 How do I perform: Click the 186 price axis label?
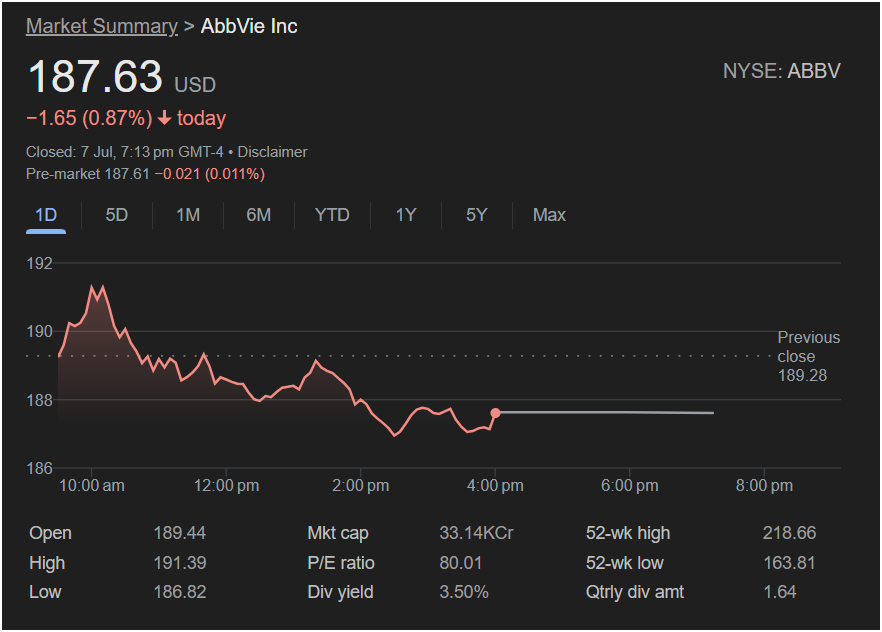click(x=39, y=468)
